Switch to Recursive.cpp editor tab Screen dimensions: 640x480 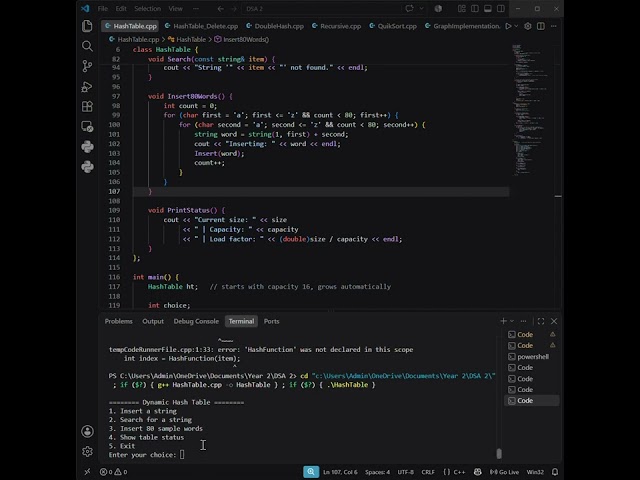[x=336, y=26]
